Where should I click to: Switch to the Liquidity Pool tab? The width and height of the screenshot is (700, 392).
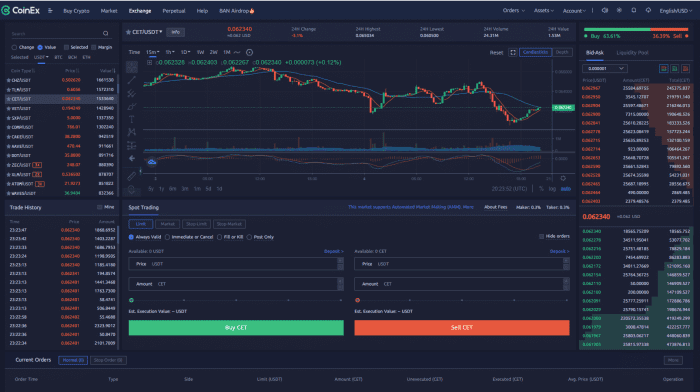632,53
